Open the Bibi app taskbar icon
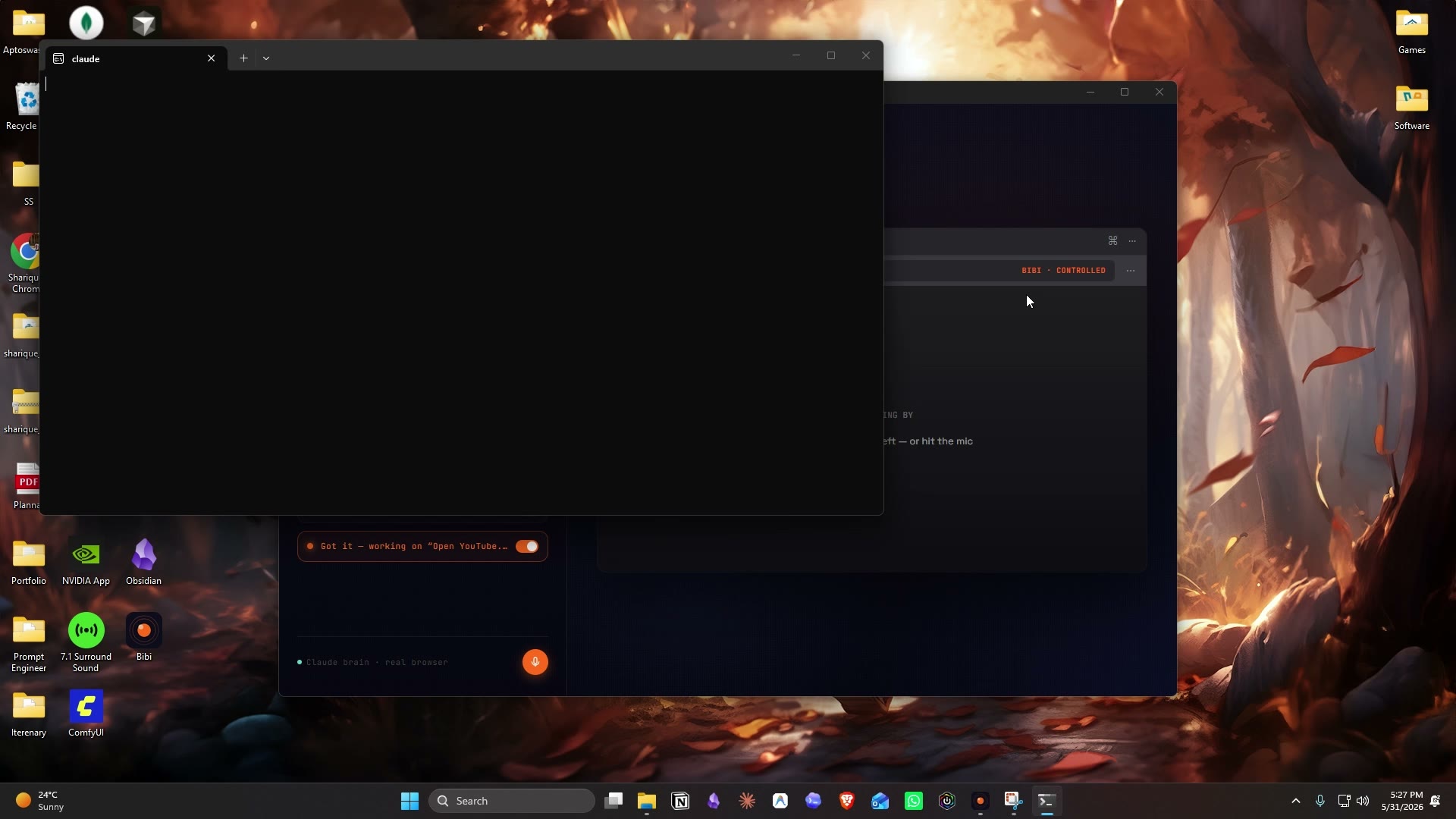Image resolution: width=1456 pixels, height=819 pixels. coord(981,801)
